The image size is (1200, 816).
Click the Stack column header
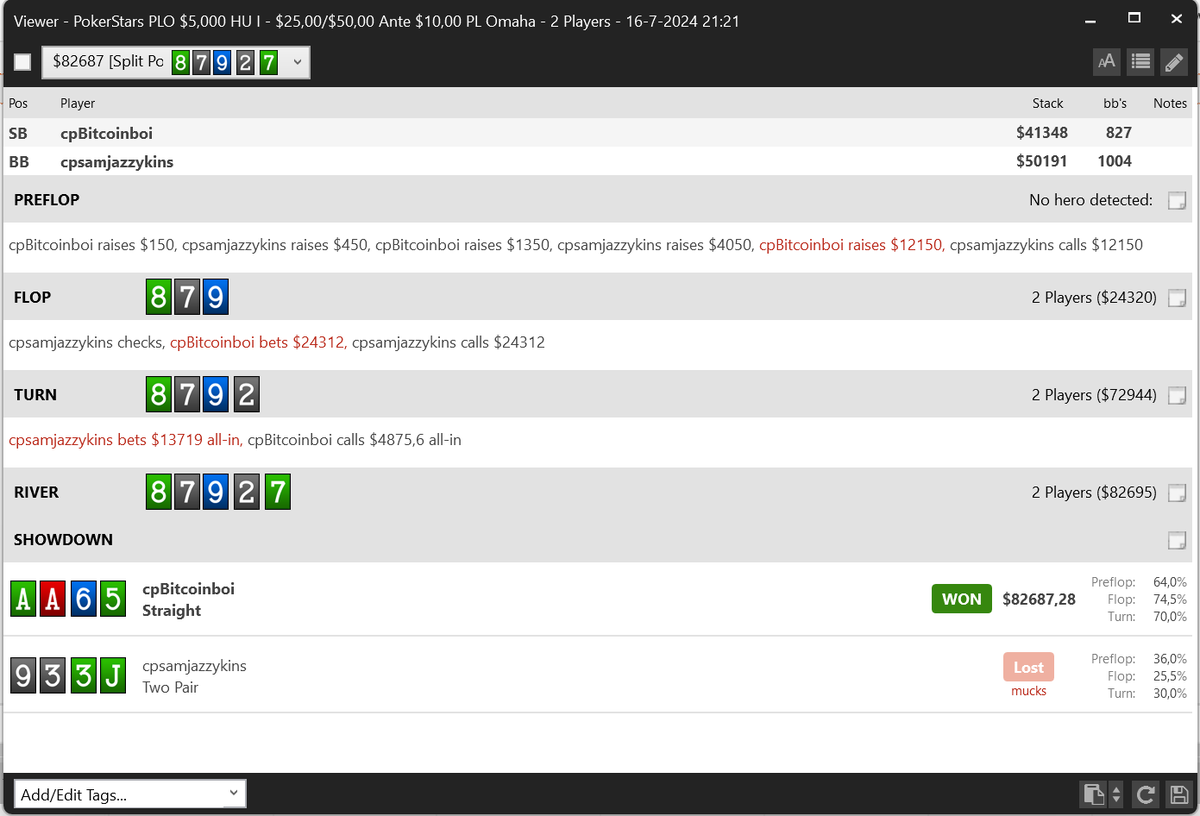pyautogui.click(x=1048, y=103)
